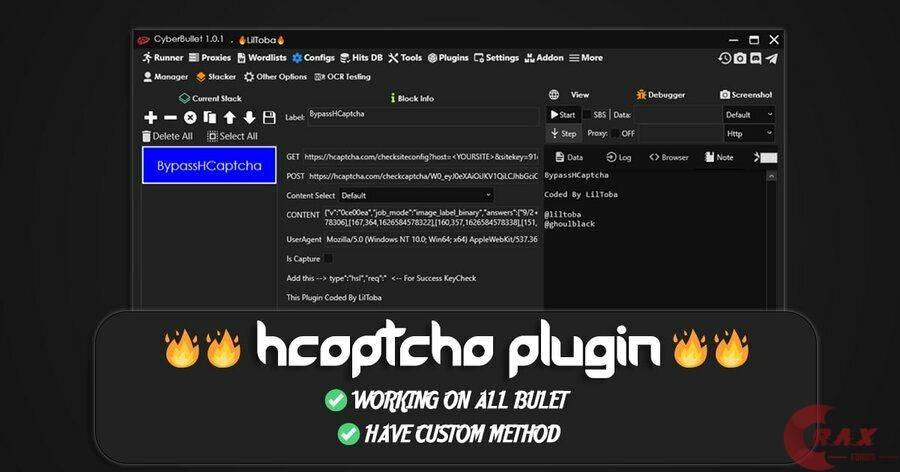
Task: Click the Current Stack header
Action: (x=210, y=98)
